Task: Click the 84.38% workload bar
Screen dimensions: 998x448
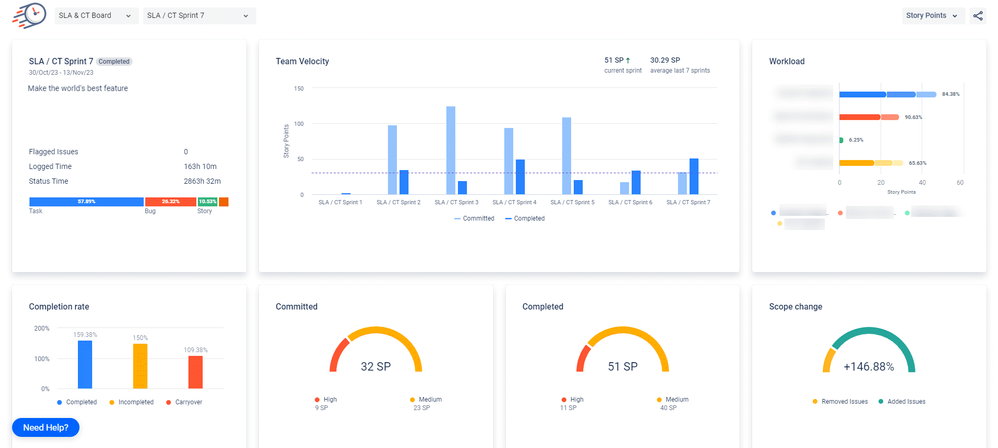Action: [x=886, y=94]
